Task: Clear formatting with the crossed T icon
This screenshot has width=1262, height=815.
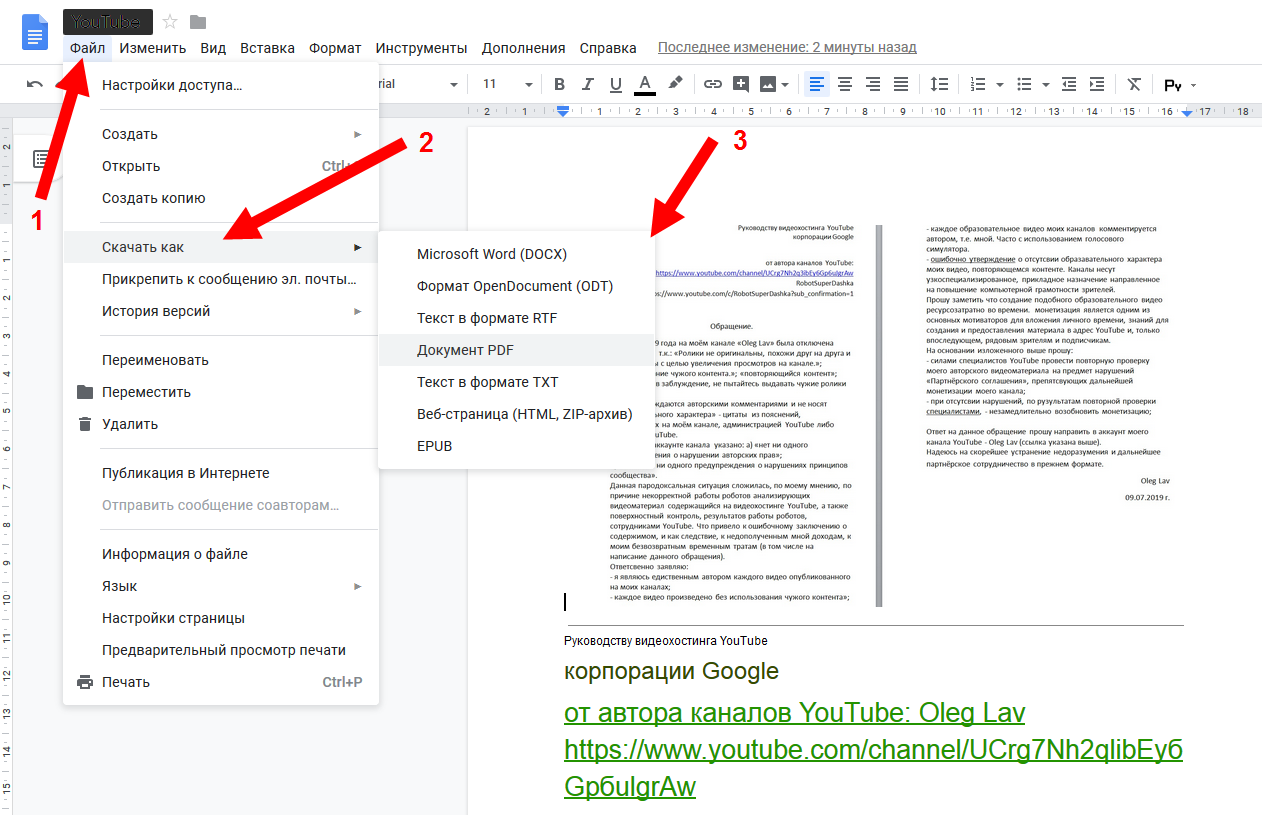Action: click(1134, 84)
